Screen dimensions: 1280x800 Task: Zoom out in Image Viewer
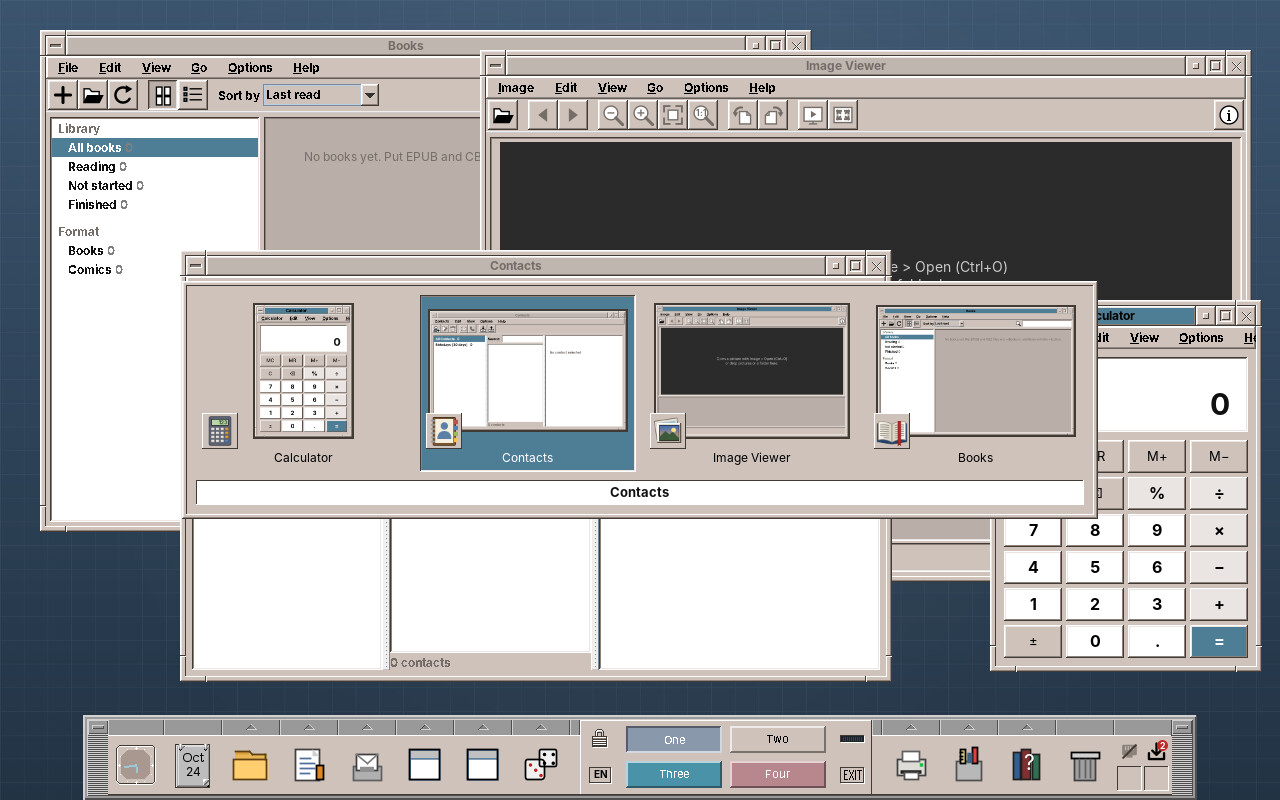[x=613, y=115]
